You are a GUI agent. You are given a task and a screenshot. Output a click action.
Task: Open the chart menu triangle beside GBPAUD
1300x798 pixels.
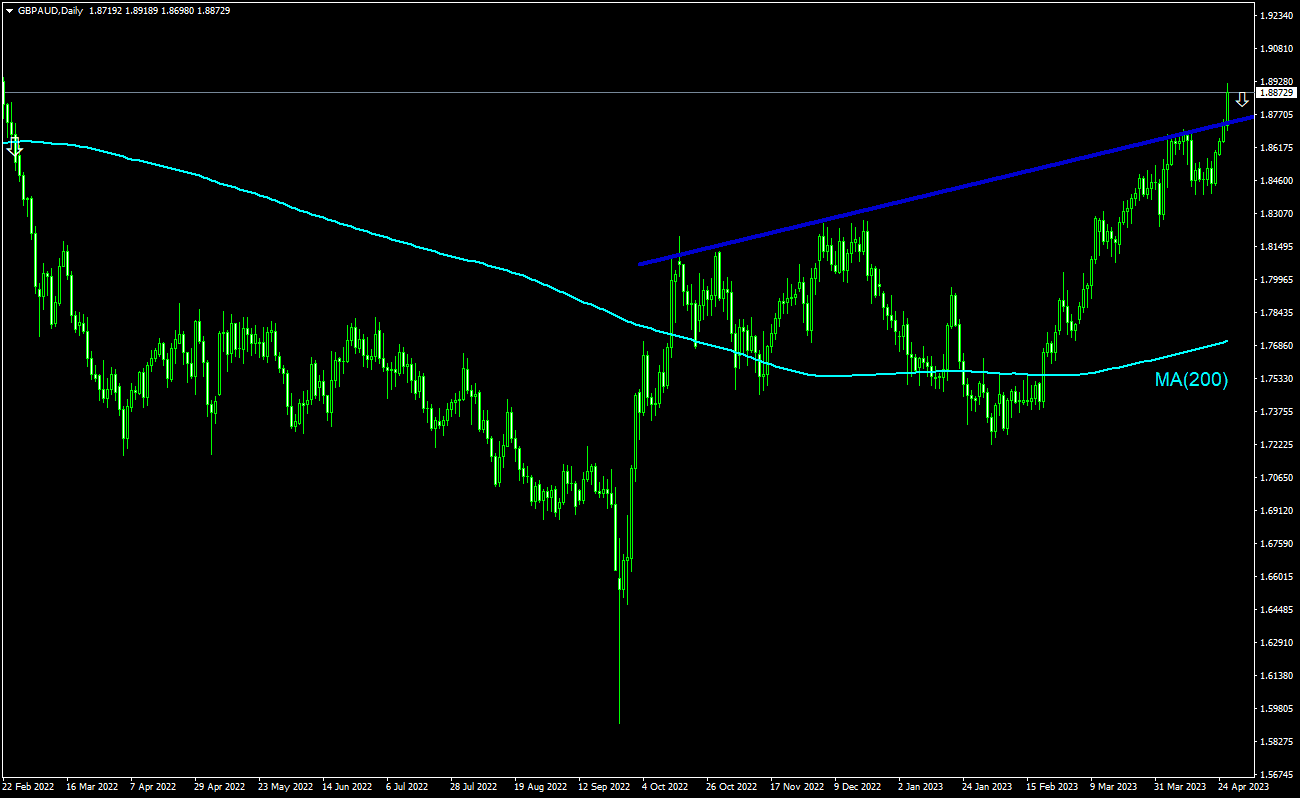click(9, 11)
